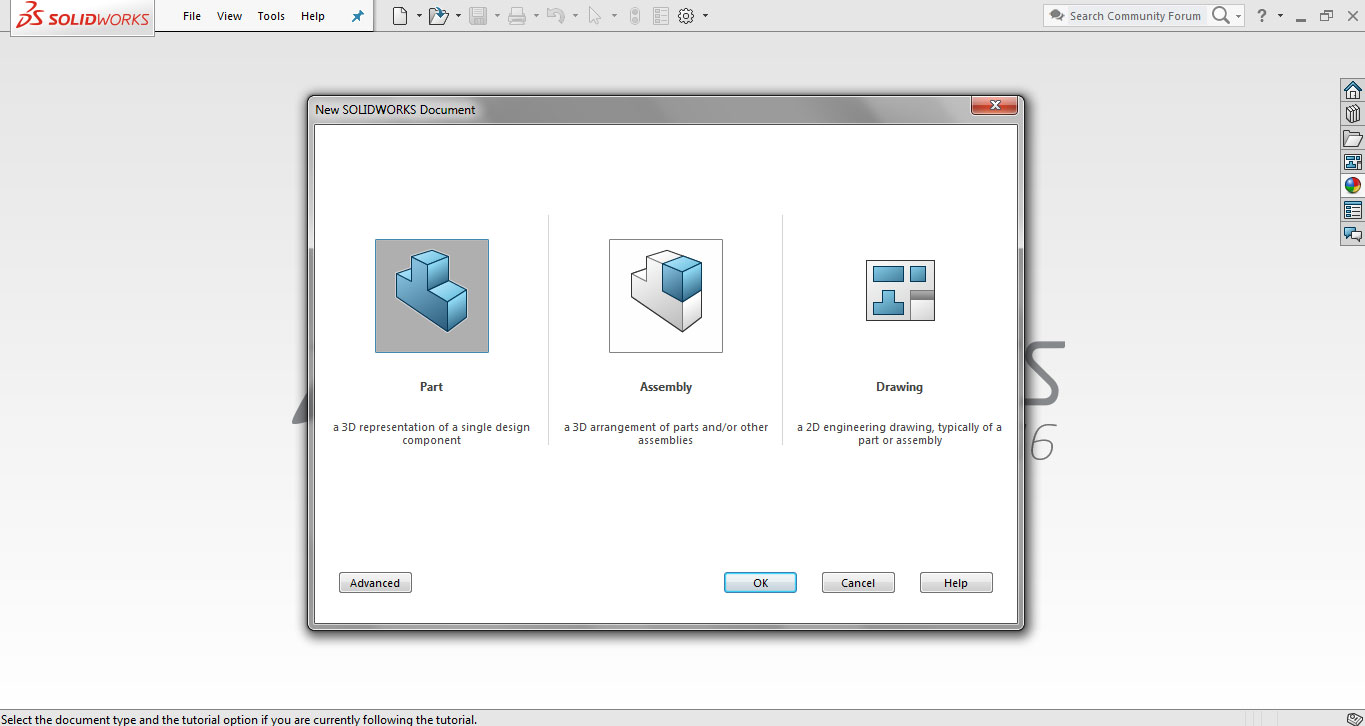Screen dimensions: 1365x726
Task: Open the File menu
Action: click(192, 16)
